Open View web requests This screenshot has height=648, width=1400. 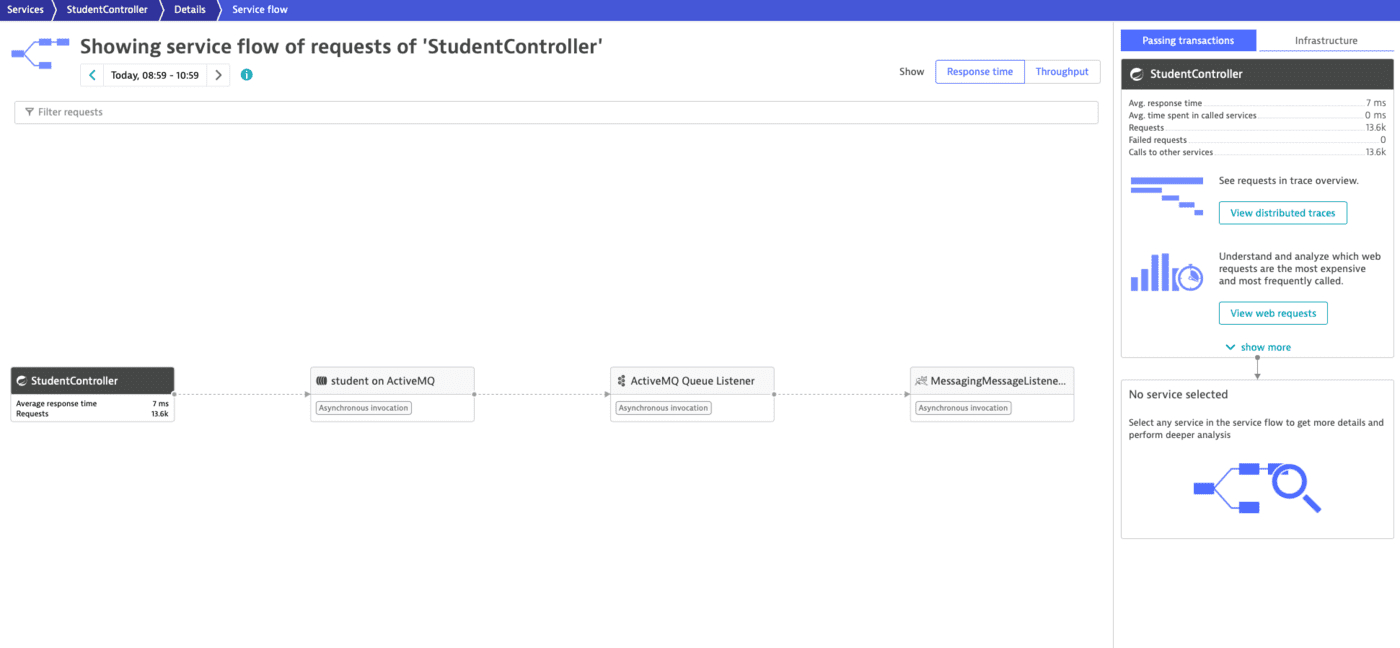tap(1273, 313)
